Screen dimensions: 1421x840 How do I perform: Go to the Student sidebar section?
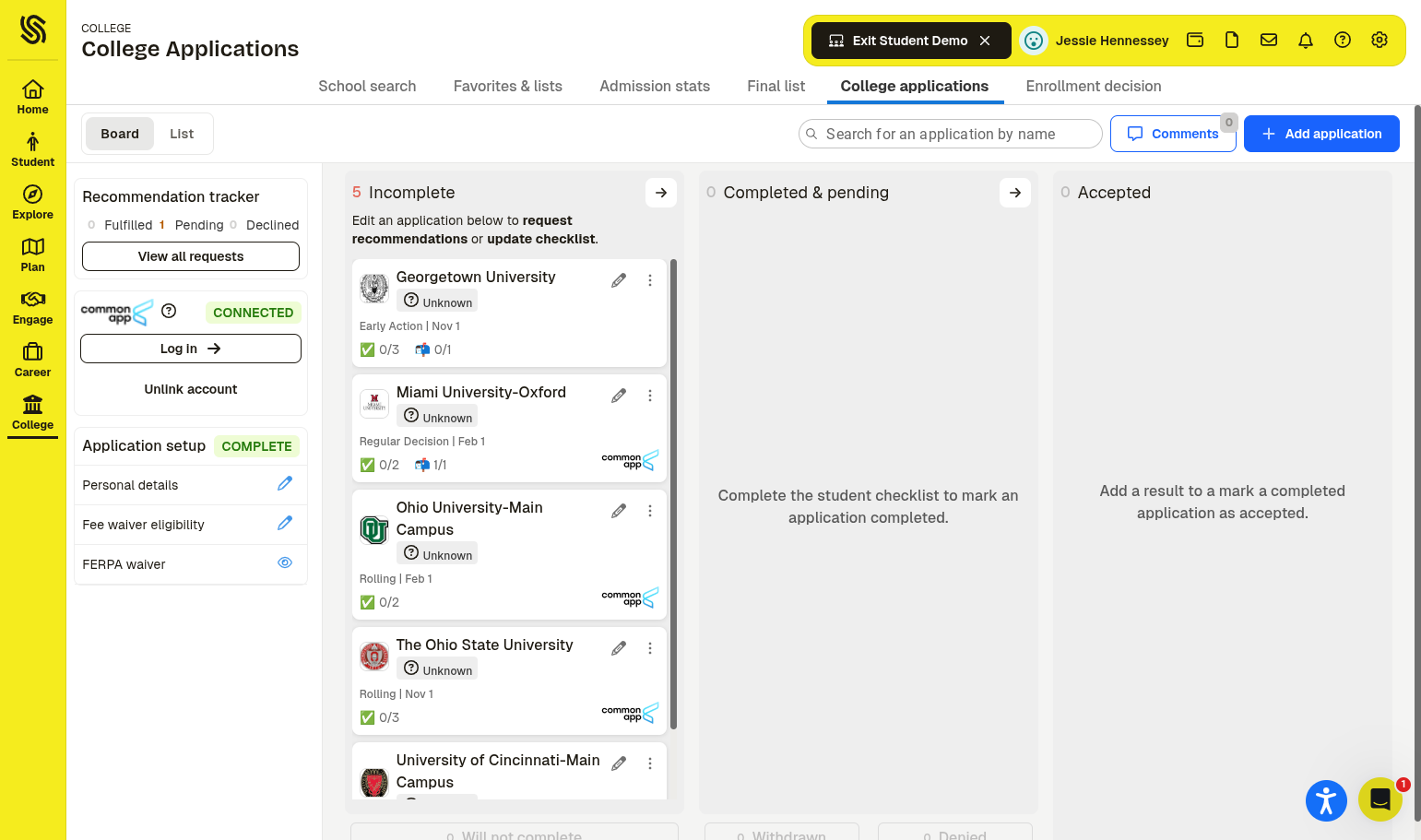(x=32, y=149)
